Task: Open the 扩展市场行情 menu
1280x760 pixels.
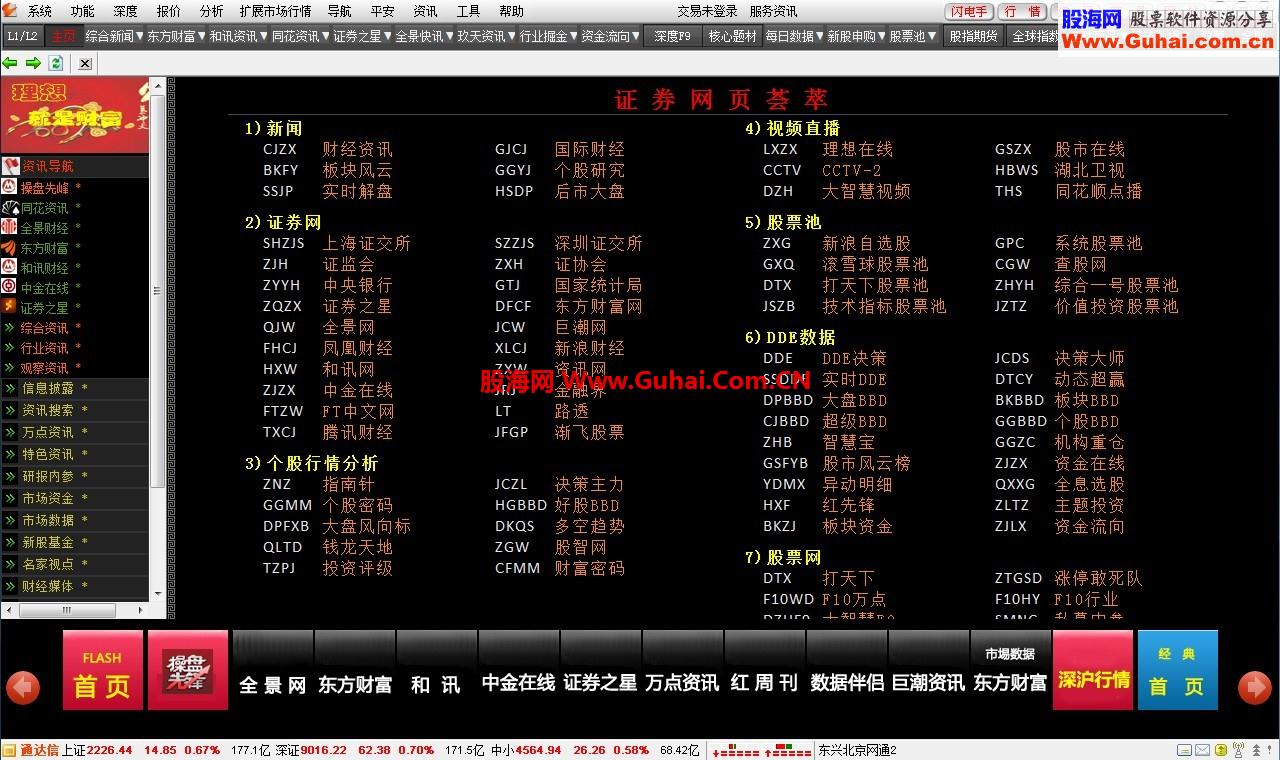Action: coord(275,11)
